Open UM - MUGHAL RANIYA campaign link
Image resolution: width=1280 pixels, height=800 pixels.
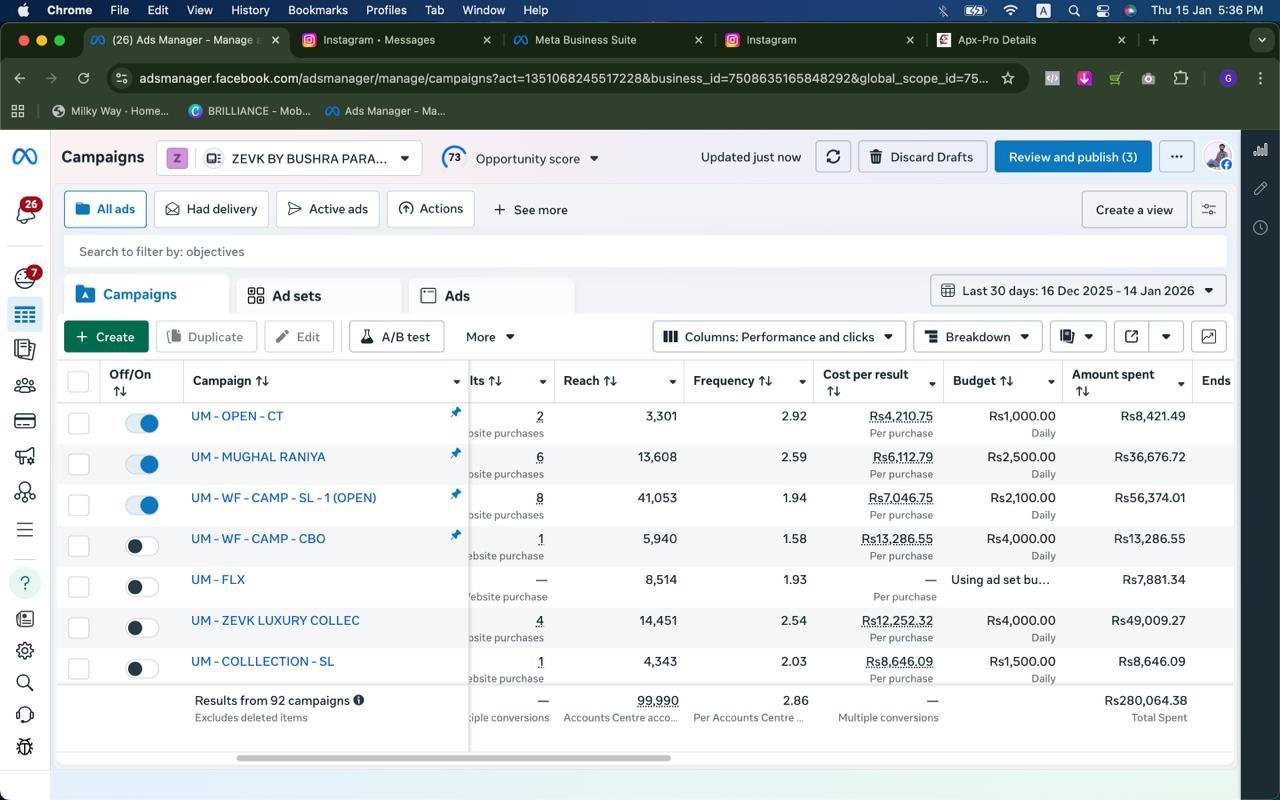pos(258,457)
